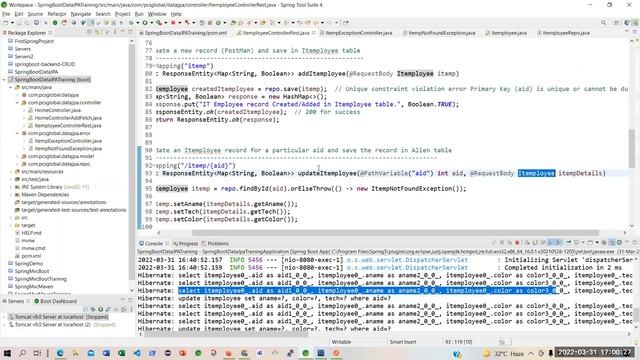Open the Project menu
This screenshot has width=640, height=360.
click(x=122, y=14)
